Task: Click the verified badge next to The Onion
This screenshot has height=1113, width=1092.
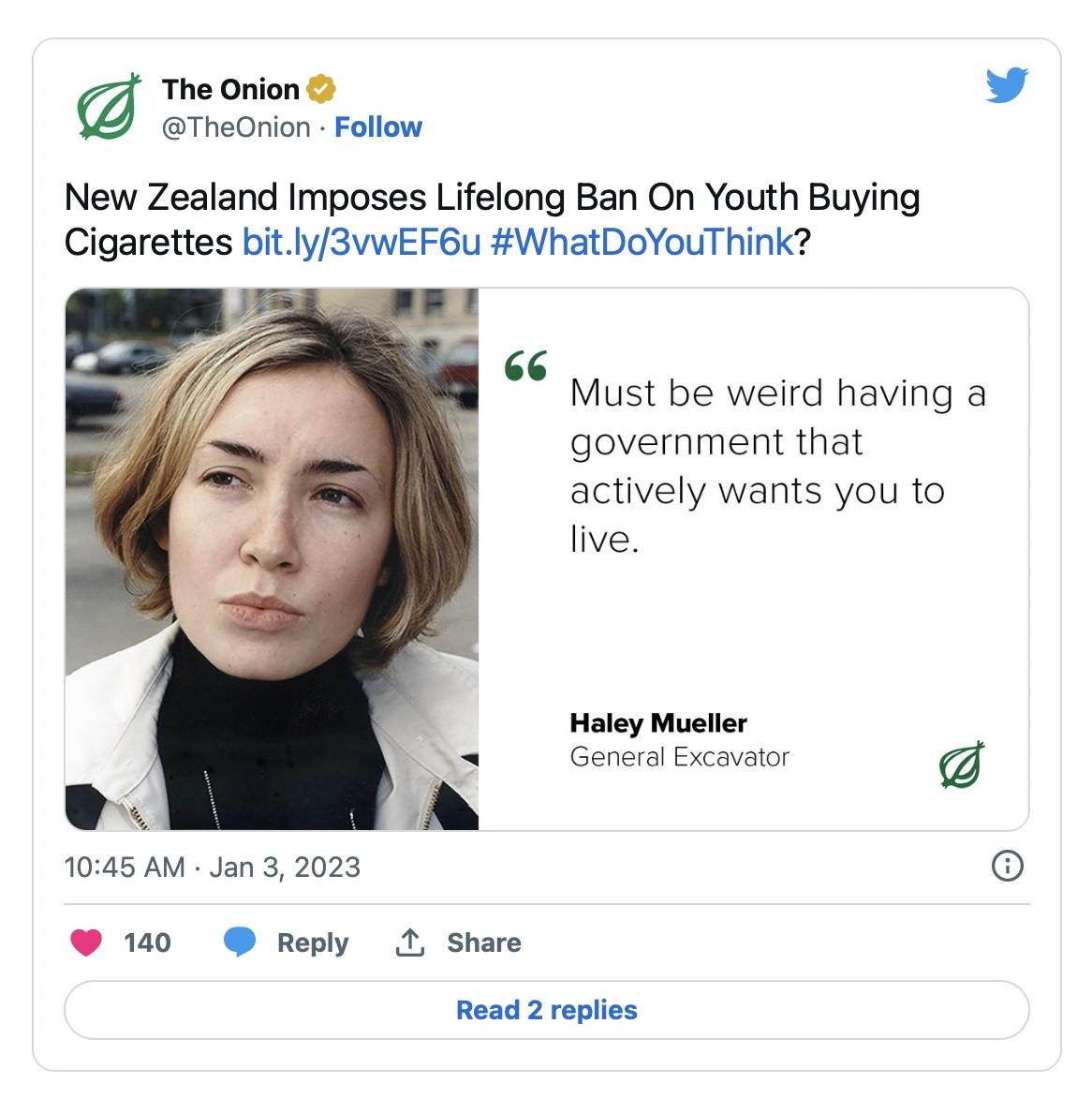Action: (321, 89)
